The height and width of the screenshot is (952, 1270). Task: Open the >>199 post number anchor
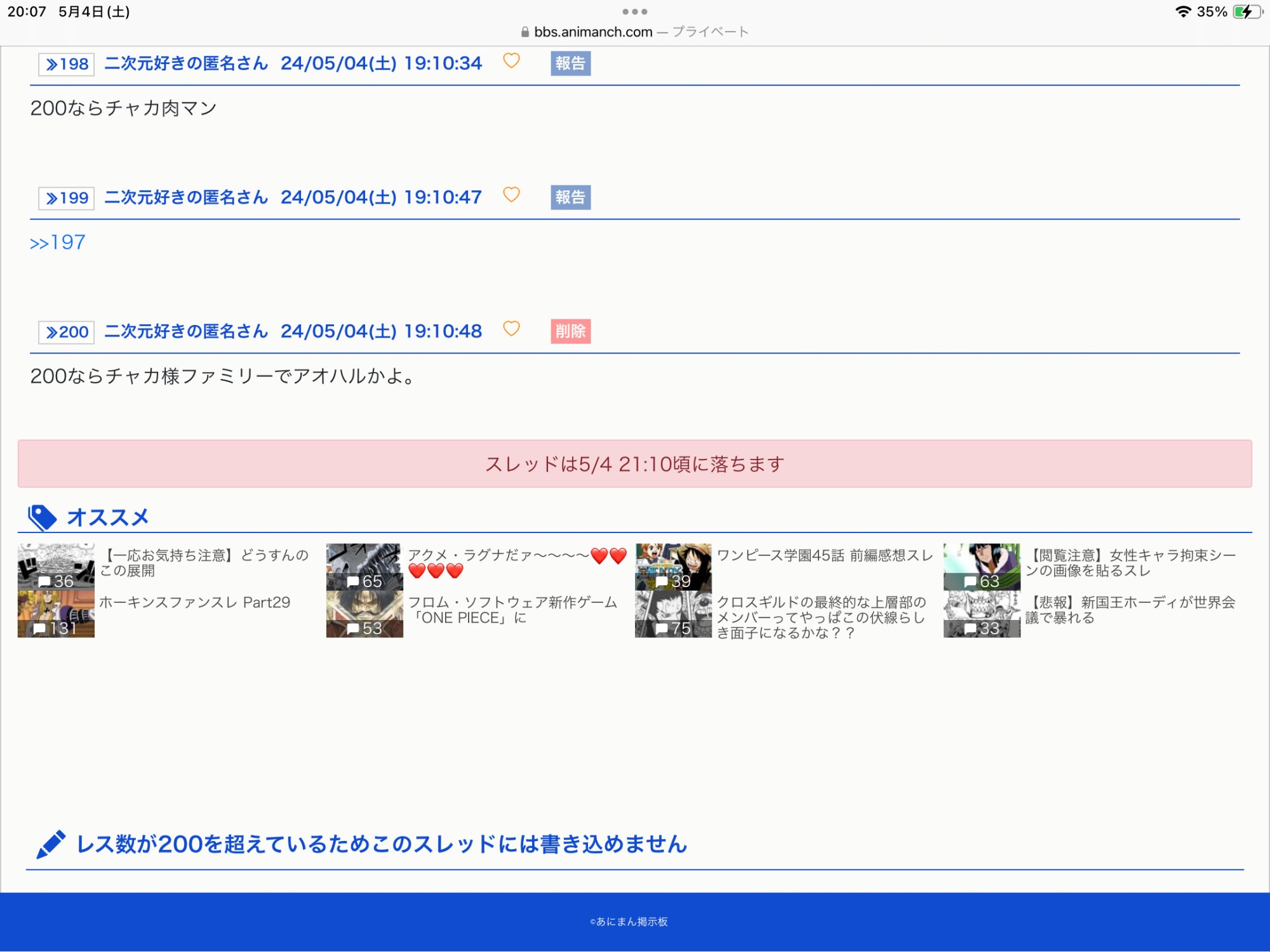67,198
